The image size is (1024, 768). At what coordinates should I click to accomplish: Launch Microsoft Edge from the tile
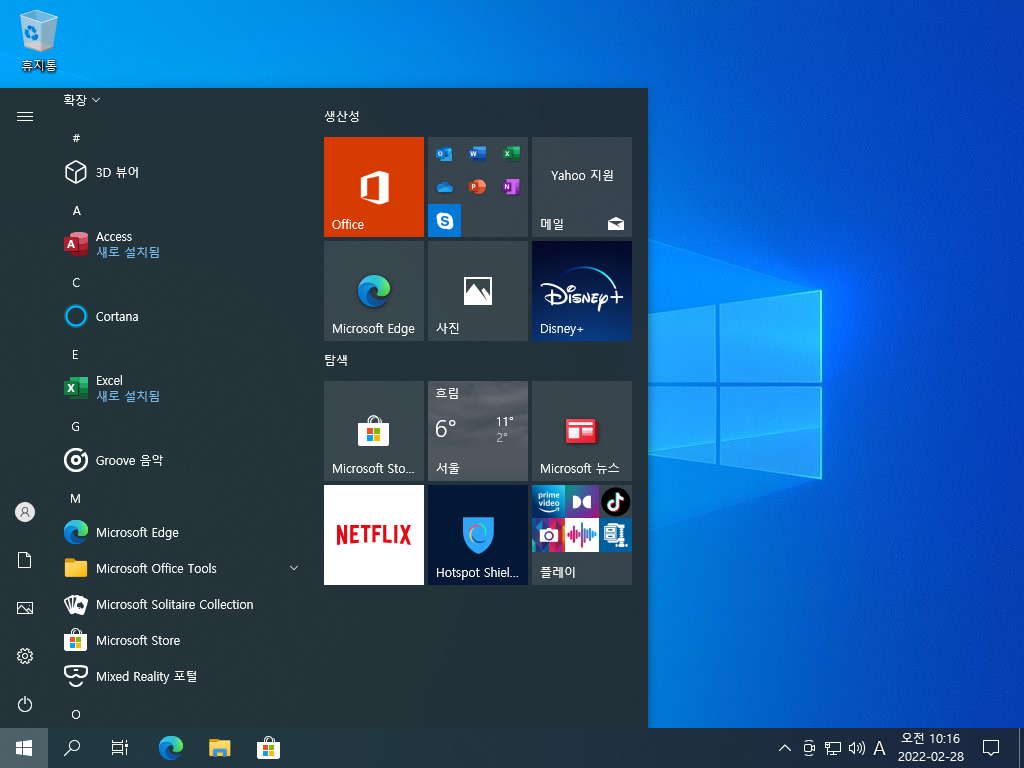click(x=374, y=291)
